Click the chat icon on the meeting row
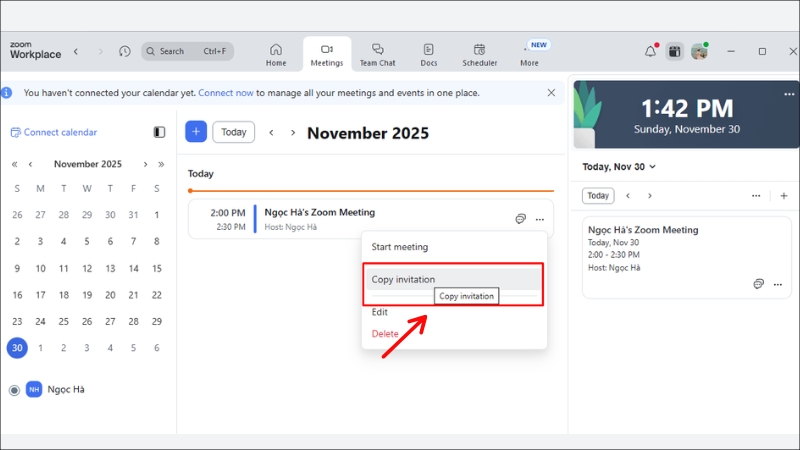Screen dimensions: 800x450 (520, 219)
